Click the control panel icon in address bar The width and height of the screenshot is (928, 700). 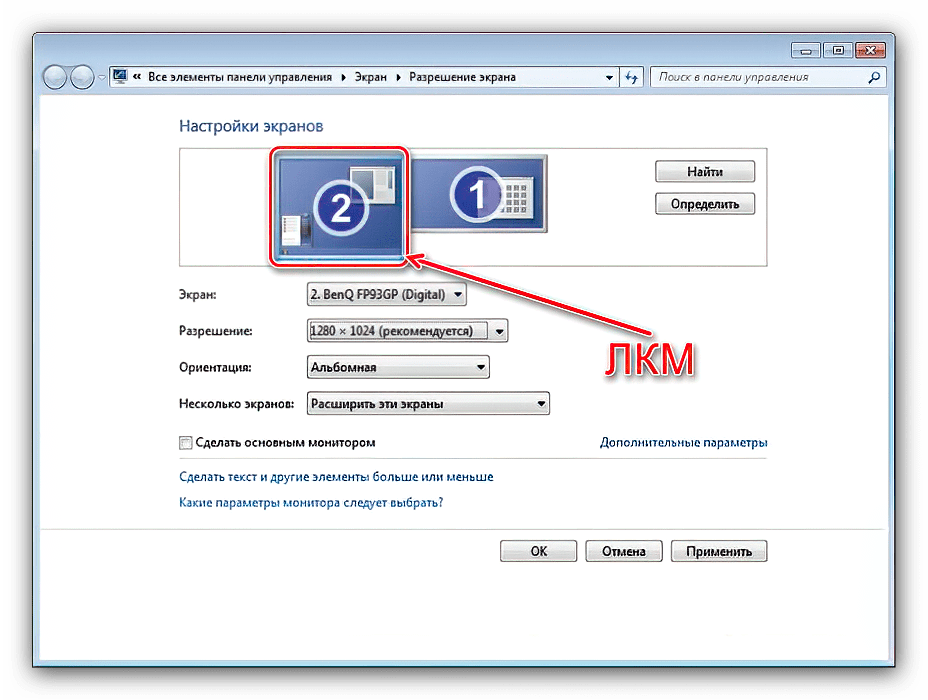(120, 76)
